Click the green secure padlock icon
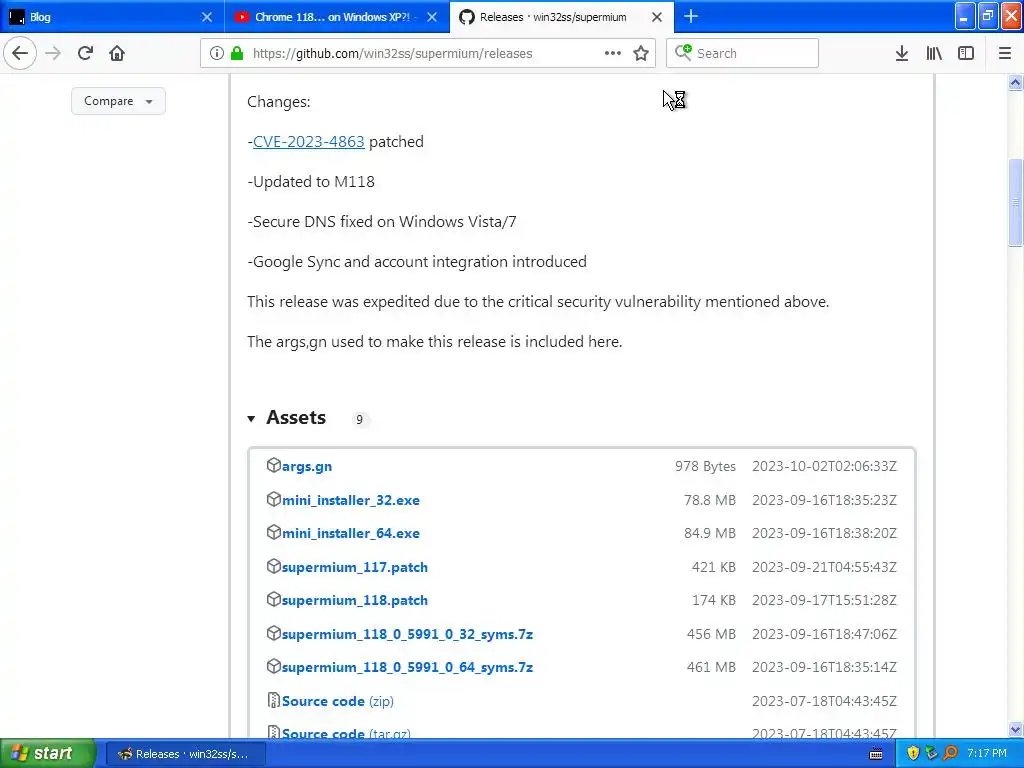 coord(237,53)
